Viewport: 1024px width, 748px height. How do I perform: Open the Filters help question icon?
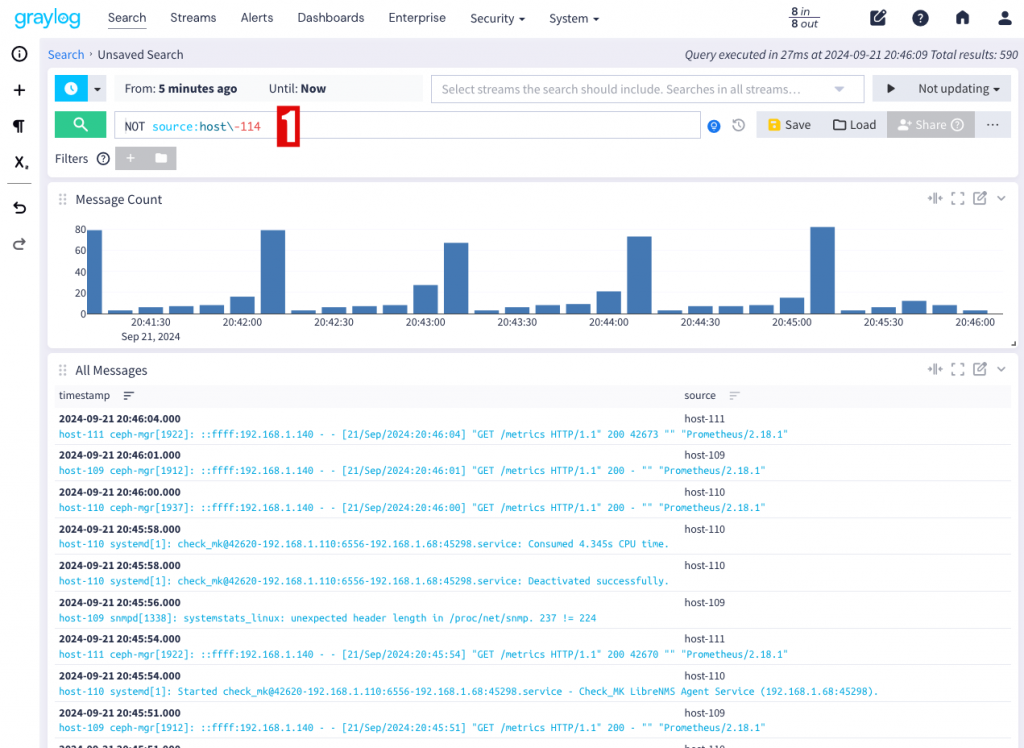click(x=103, y=159)
